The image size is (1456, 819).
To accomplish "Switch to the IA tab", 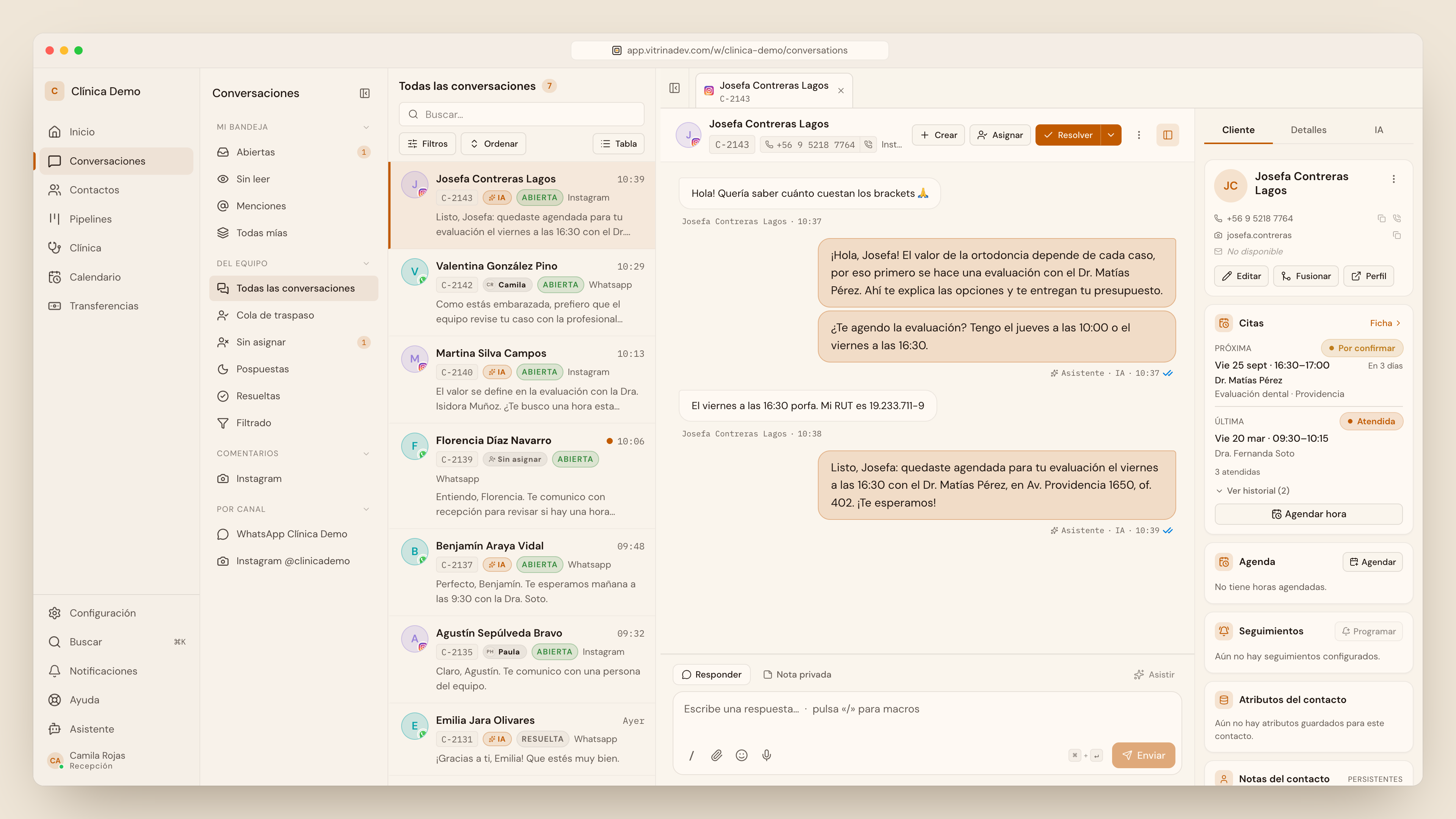I will [x=1379, y=130].
